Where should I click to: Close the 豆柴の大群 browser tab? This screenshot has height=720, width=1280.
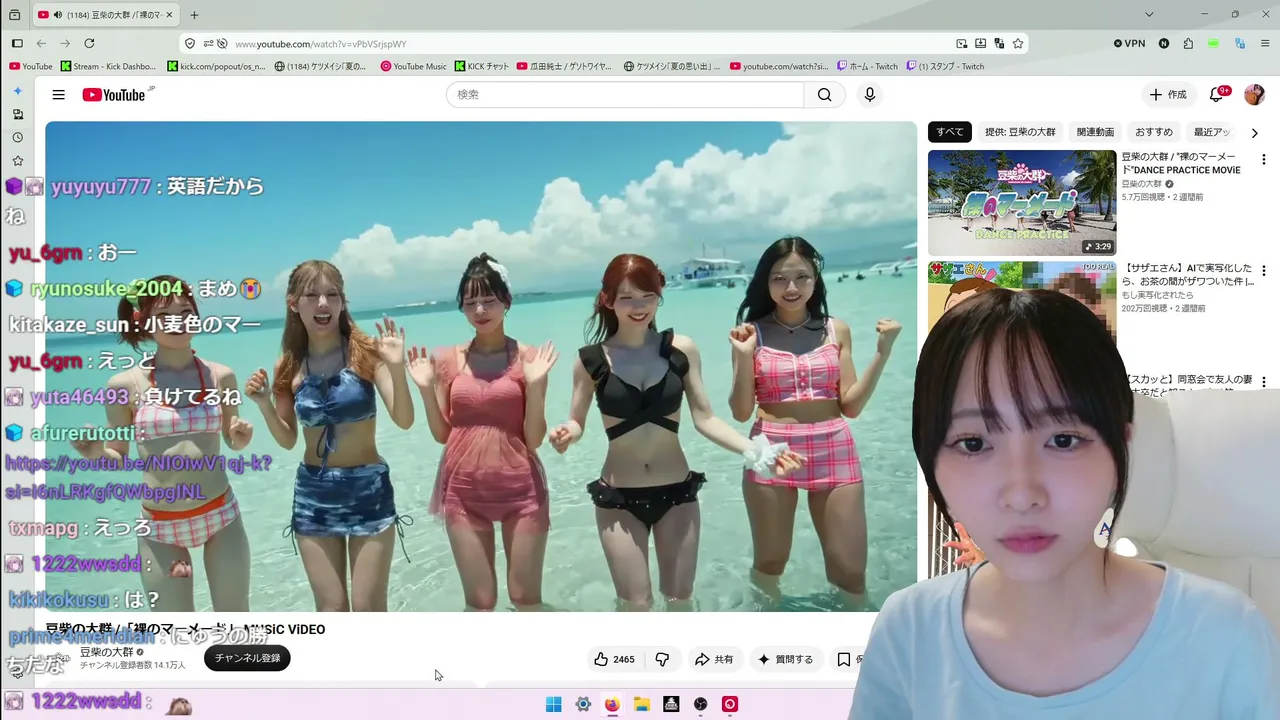pyautogui.click(x=169, y=15)
